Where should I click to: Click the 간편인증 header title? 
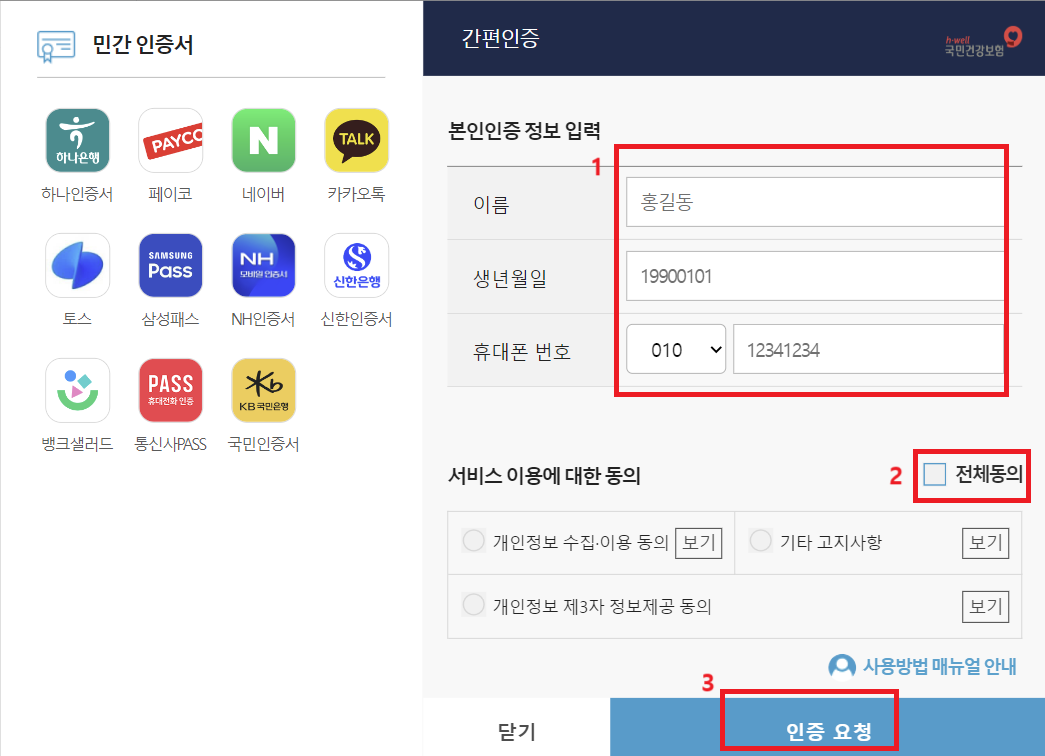(x=501, y=38)
